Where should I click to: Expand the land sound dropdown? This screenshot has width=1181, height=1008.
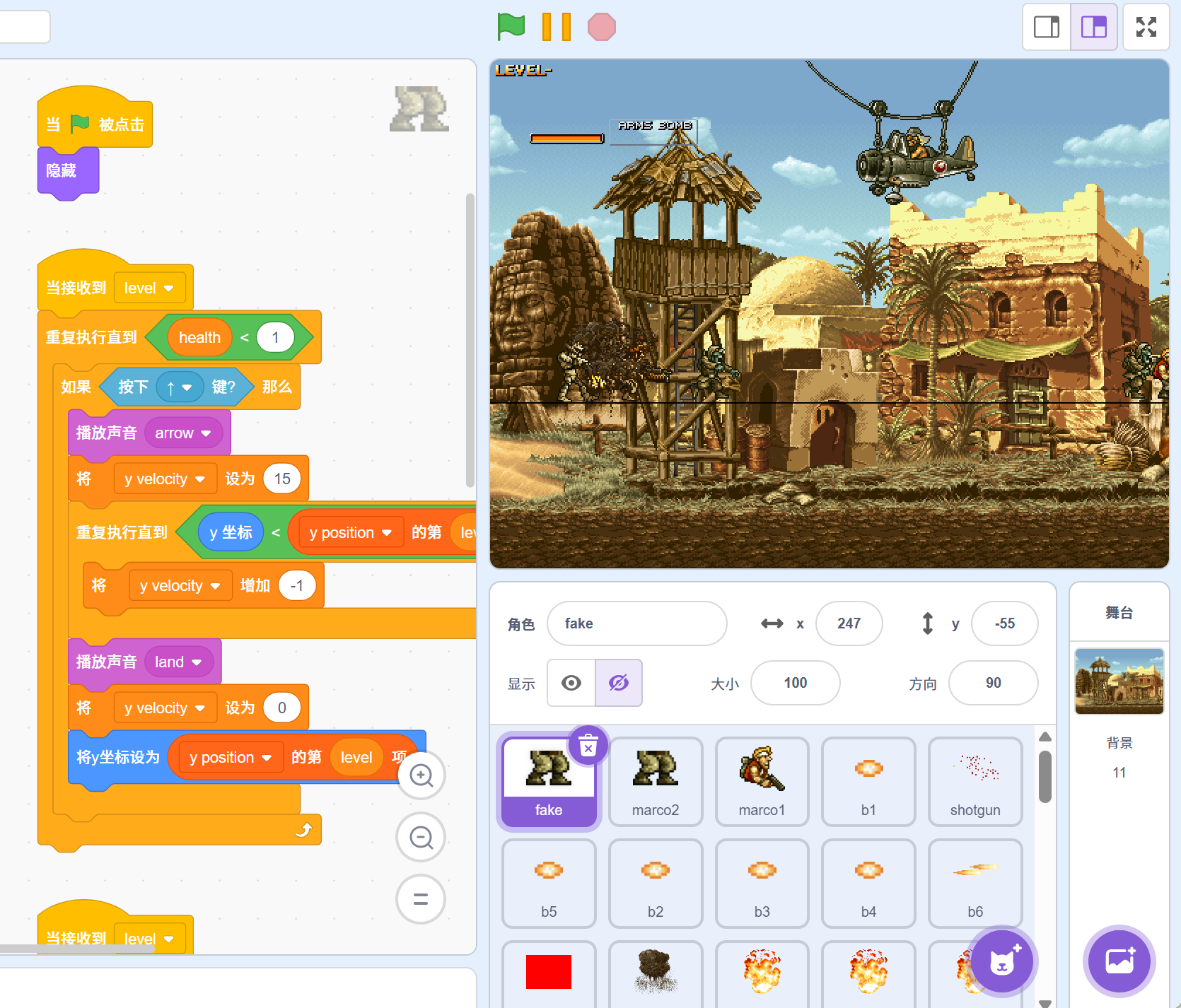(x=197, y=662)
